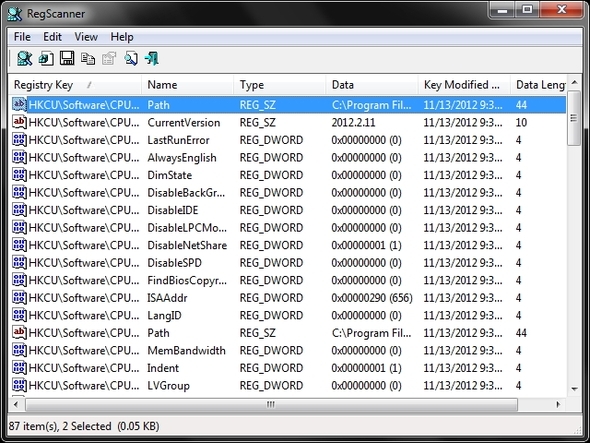
Task: Click the vertical scrollbar thumb
Action: [574, 118]
